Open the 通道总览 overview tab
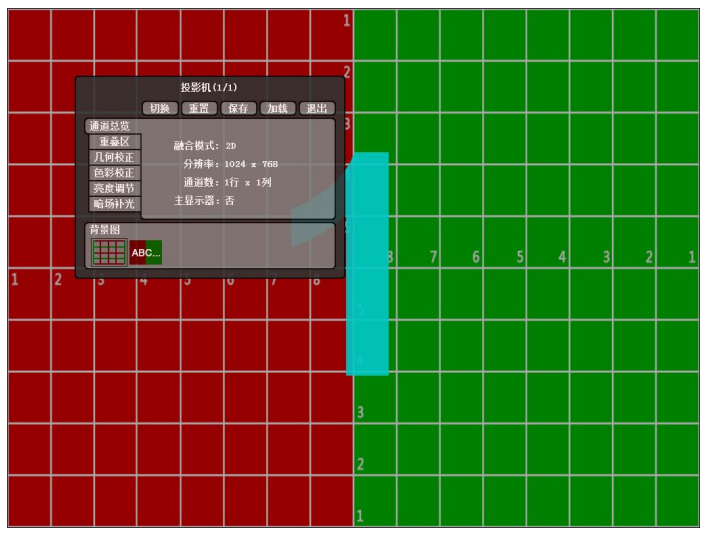This screenshot has width=706, height=535. [x=109, y=127]
